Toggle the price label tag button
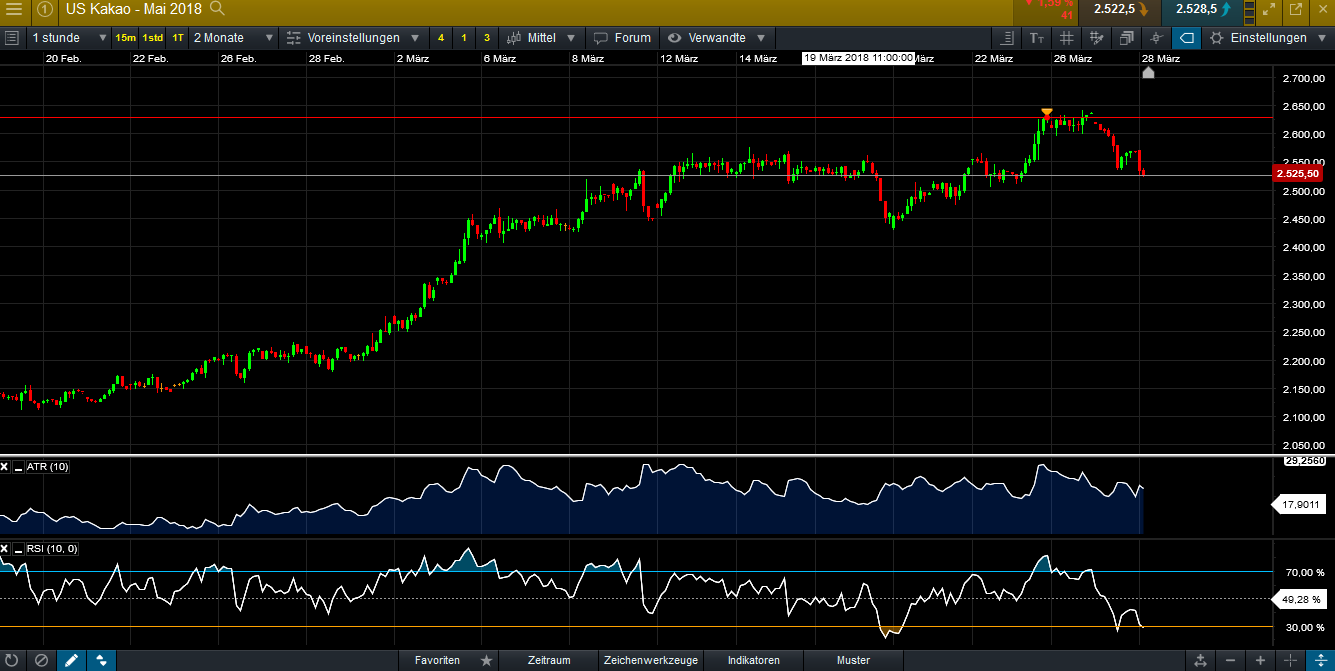The image size is (1335, 671). pos(1186,38)
